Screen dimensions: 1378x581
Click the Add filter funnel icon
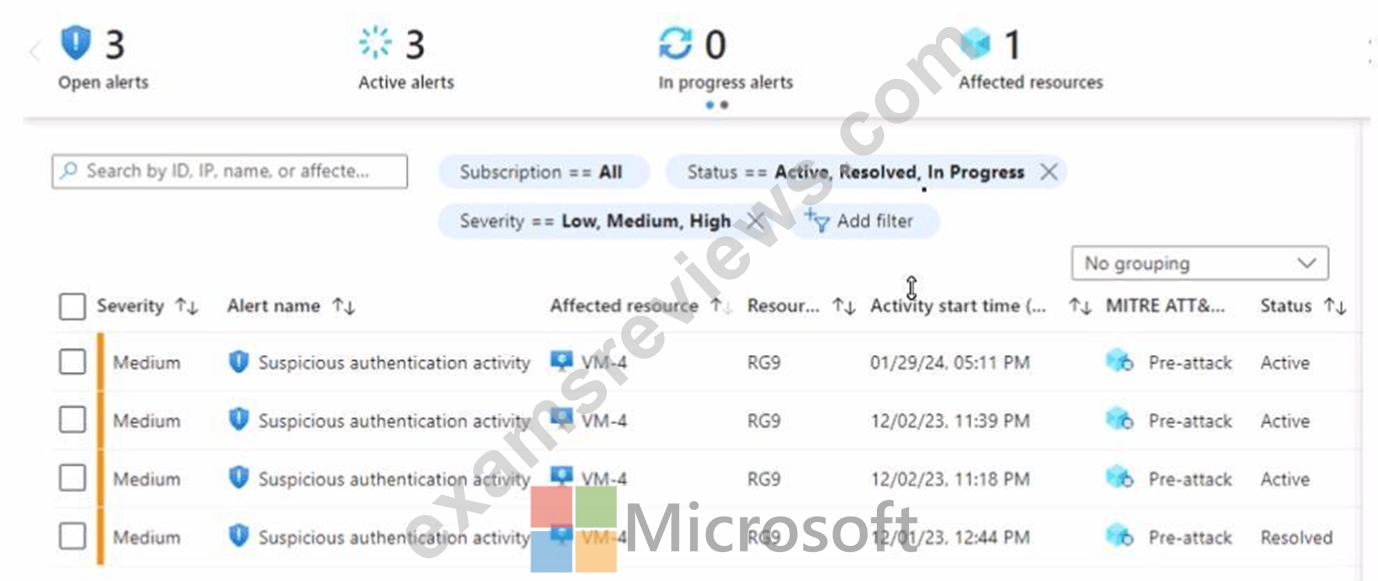[x=817, y=221]
